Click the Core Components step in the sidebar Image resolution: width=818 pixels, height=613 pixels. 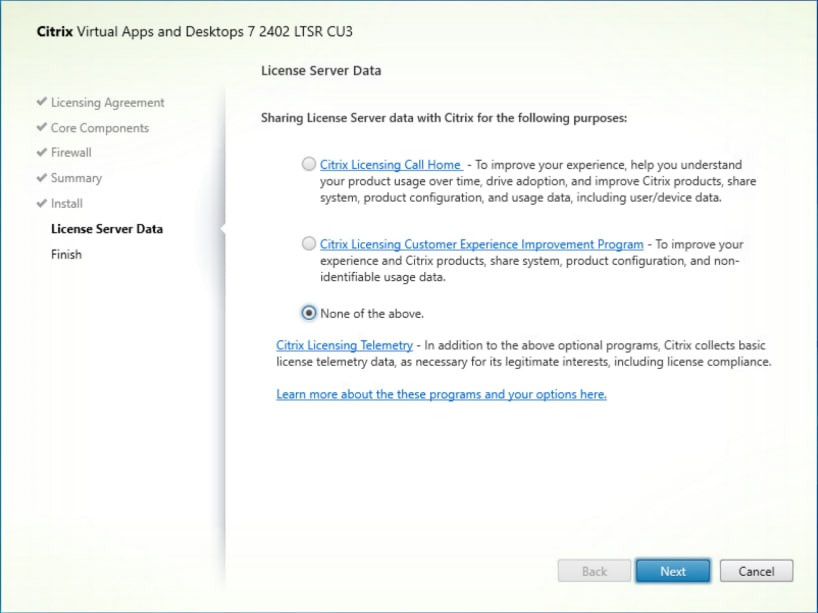[x=100, y=128]
